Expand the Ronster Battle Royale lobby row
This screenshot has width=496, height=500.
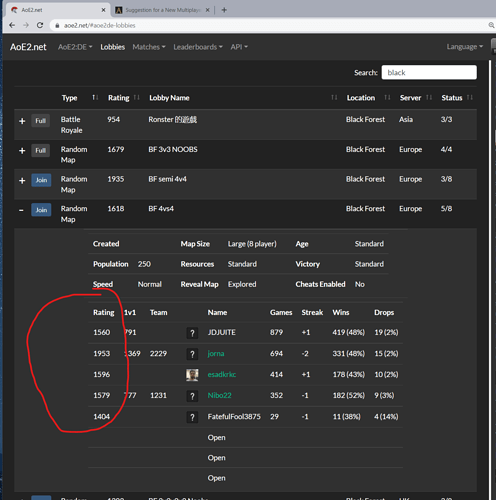[22, 121]
